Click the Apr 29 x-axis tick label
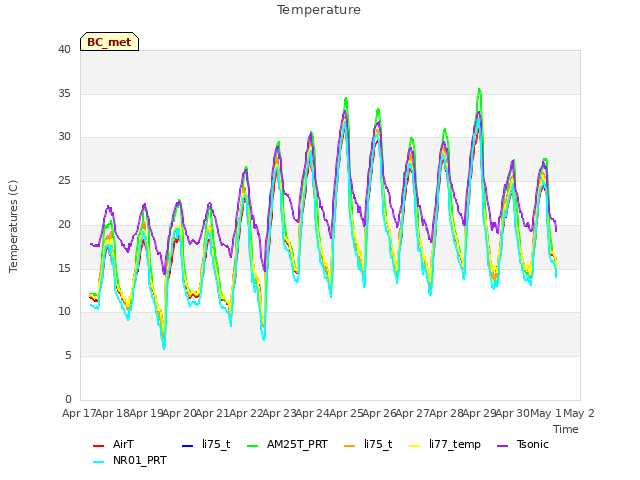This screenshot has height=480, width=640. click(x=479, y=413)
